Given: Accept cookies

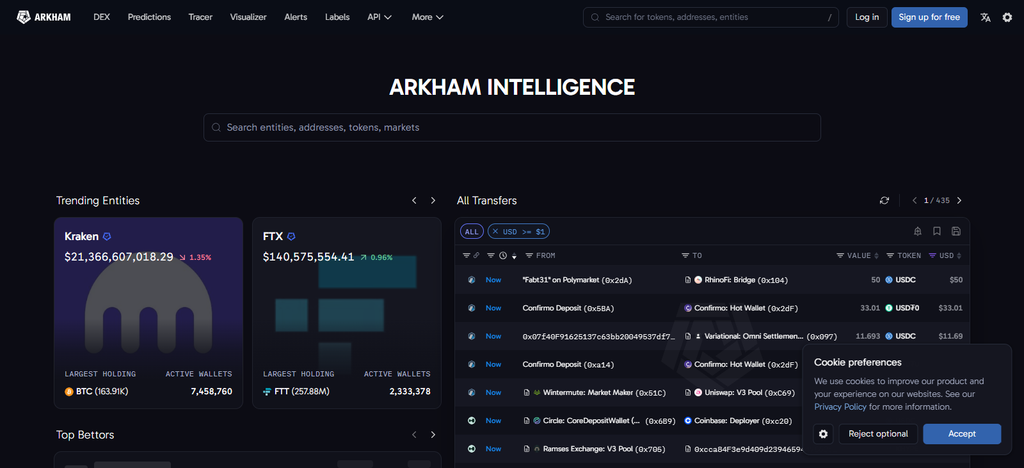Looking at the screenshot, I should pyautogui.click(x=962, y=434).
